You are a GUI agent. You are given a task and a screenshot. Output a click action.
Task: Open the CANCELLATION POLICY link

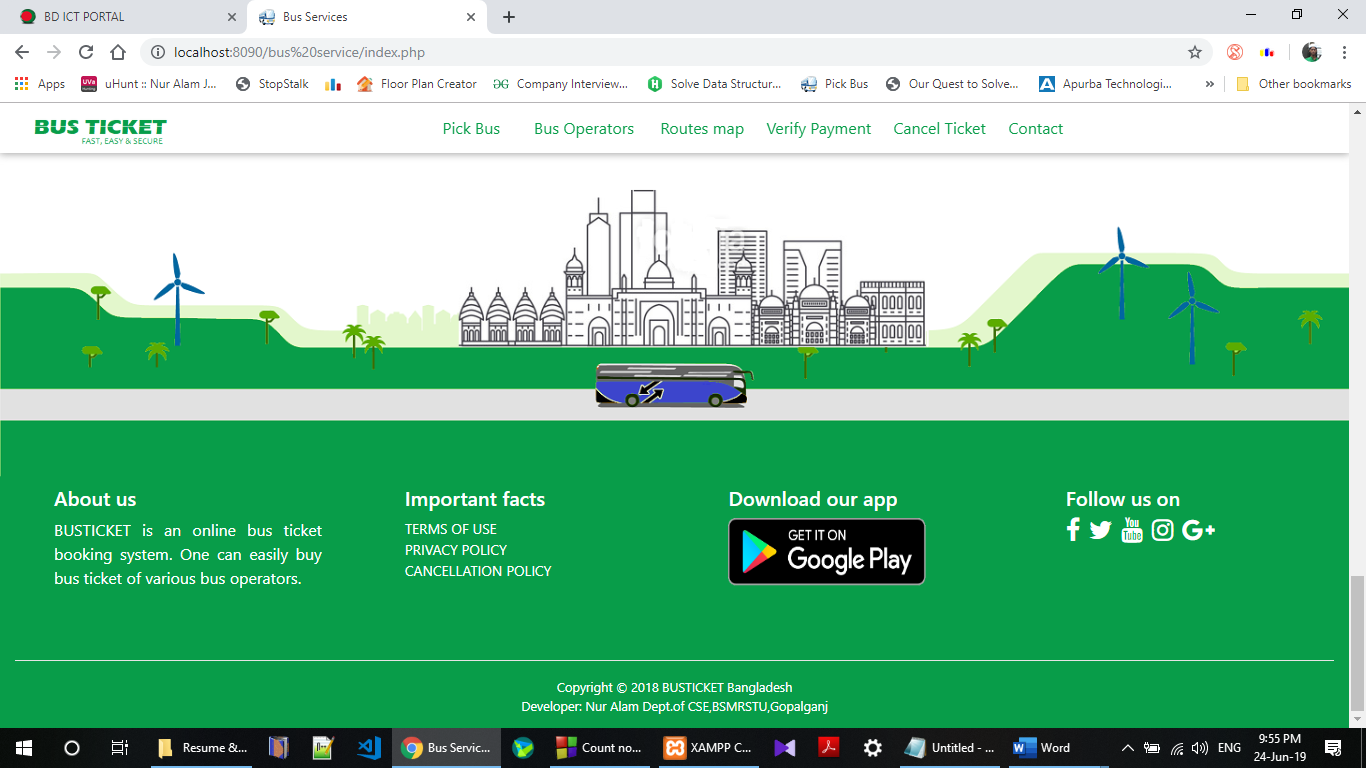478,571
